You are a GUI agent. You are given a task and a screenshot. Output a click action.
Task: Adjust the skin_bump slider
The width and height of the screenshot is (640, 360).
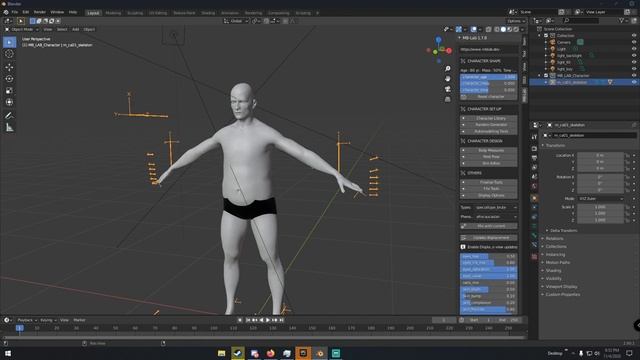coord(489,296)
